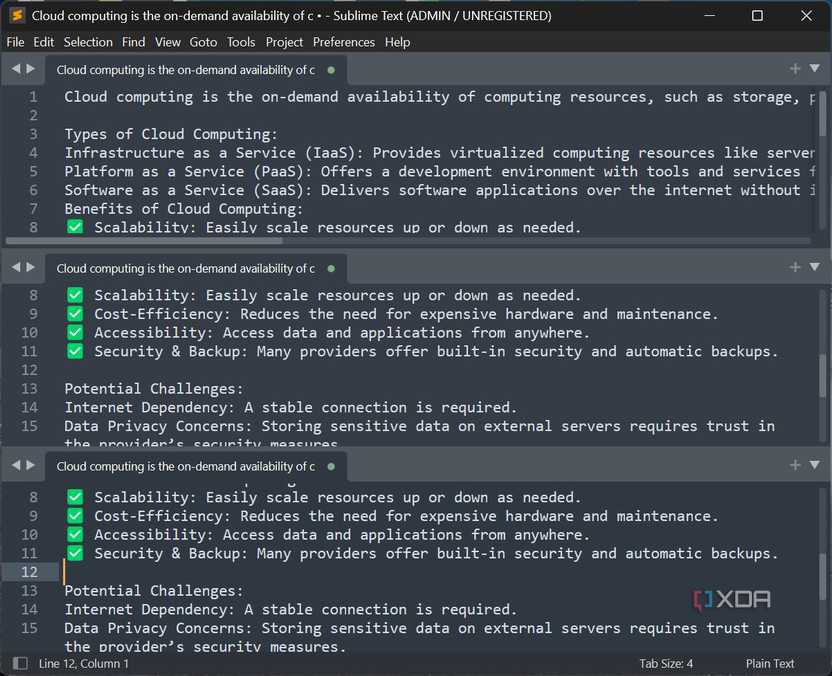This screenshot has width=832, height=676.
Task: Go to previous tab in bottom pane
Action: 16,465
